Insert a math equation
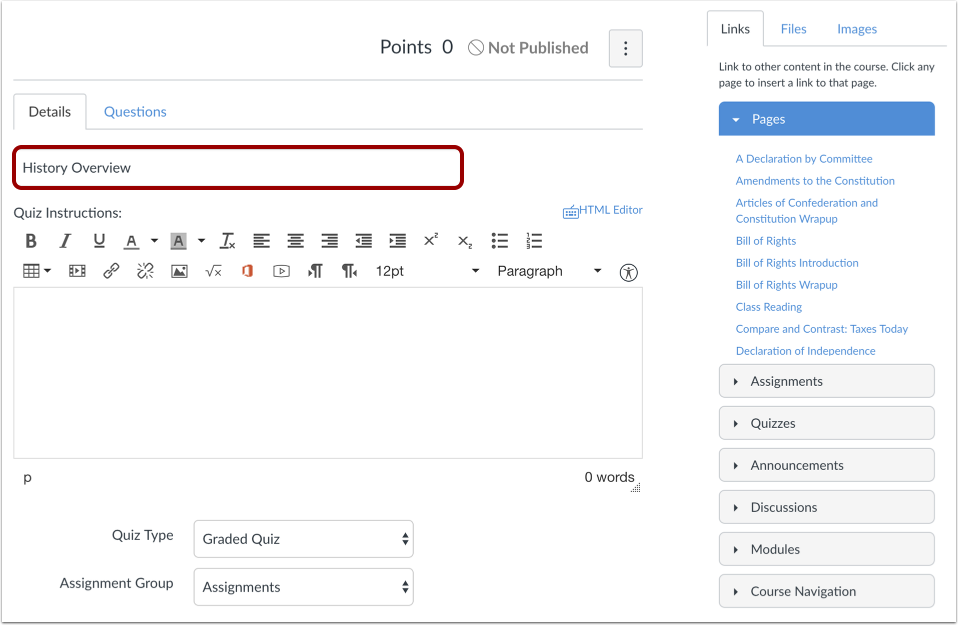 point(213,271)
